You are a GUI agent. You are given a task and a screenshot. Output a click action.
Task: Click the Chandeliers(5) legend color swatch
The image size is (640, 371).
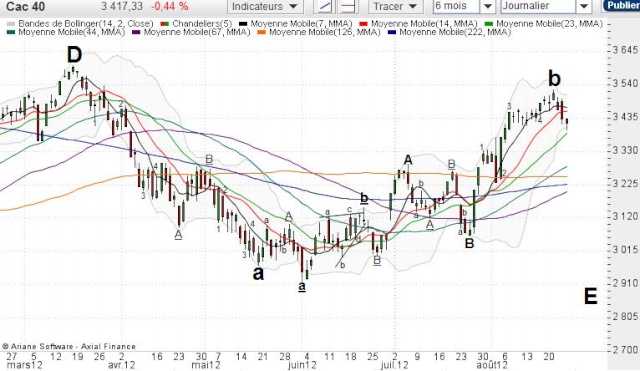(x=165, y=24)
